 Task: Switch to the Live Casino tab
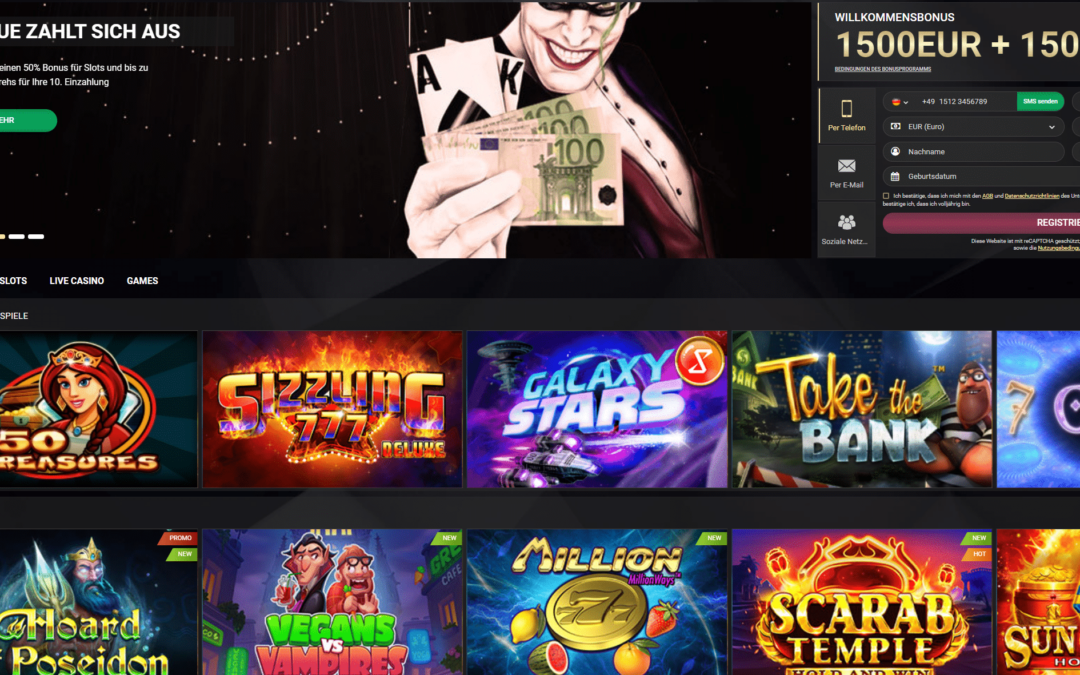coord(76,281)
